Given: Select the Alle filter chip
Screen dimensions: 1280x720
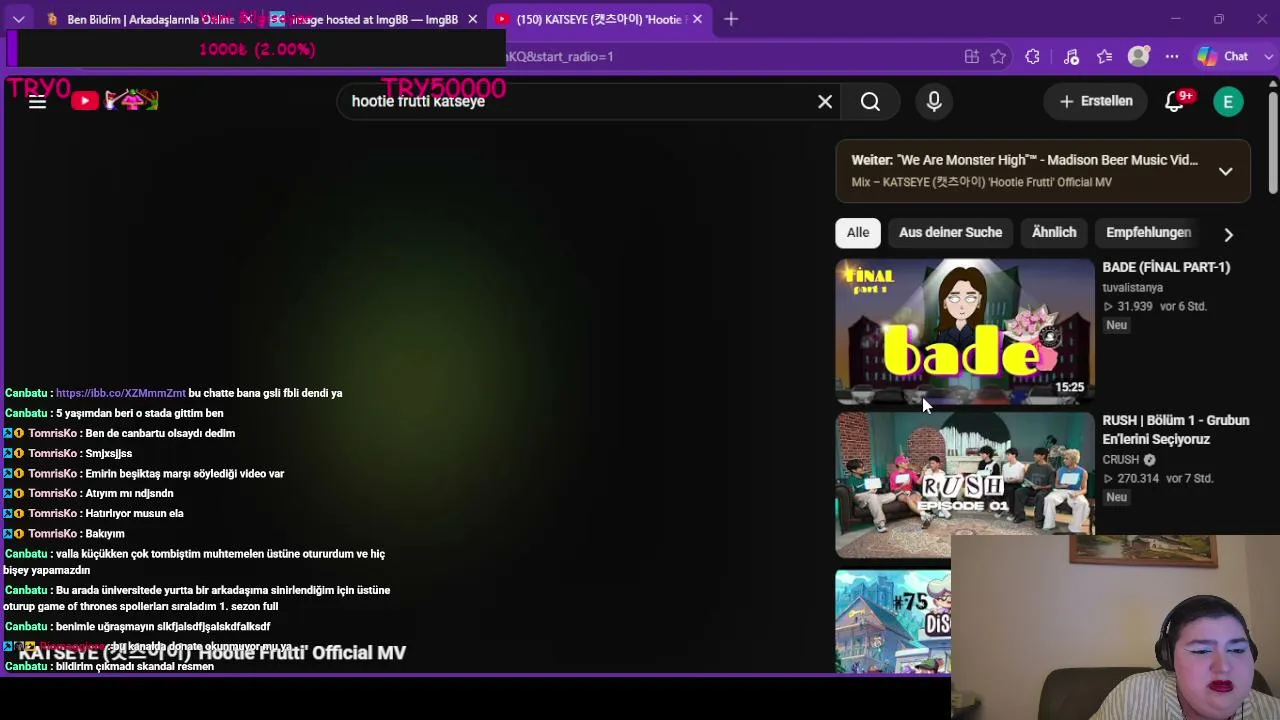Looking at the screenshot, I should click(858, 232).
